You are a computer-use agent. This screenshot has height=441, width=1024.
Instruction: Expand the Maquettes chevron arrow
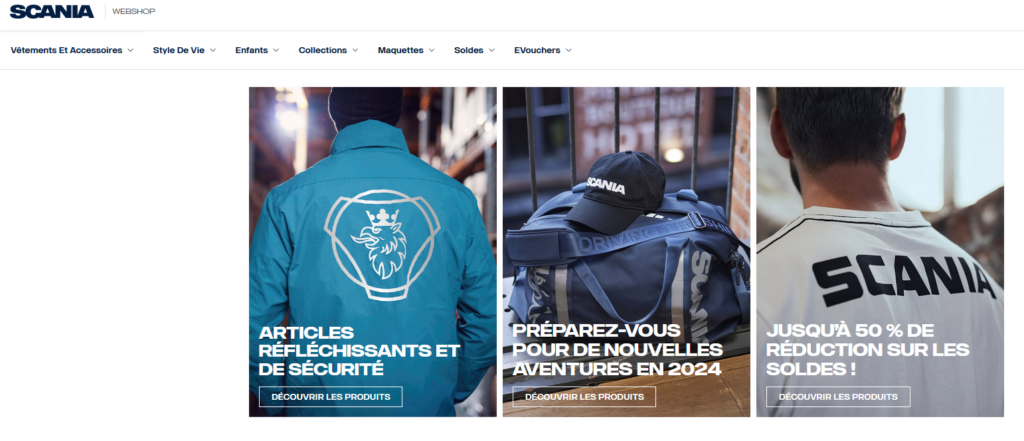pos(432,50)
